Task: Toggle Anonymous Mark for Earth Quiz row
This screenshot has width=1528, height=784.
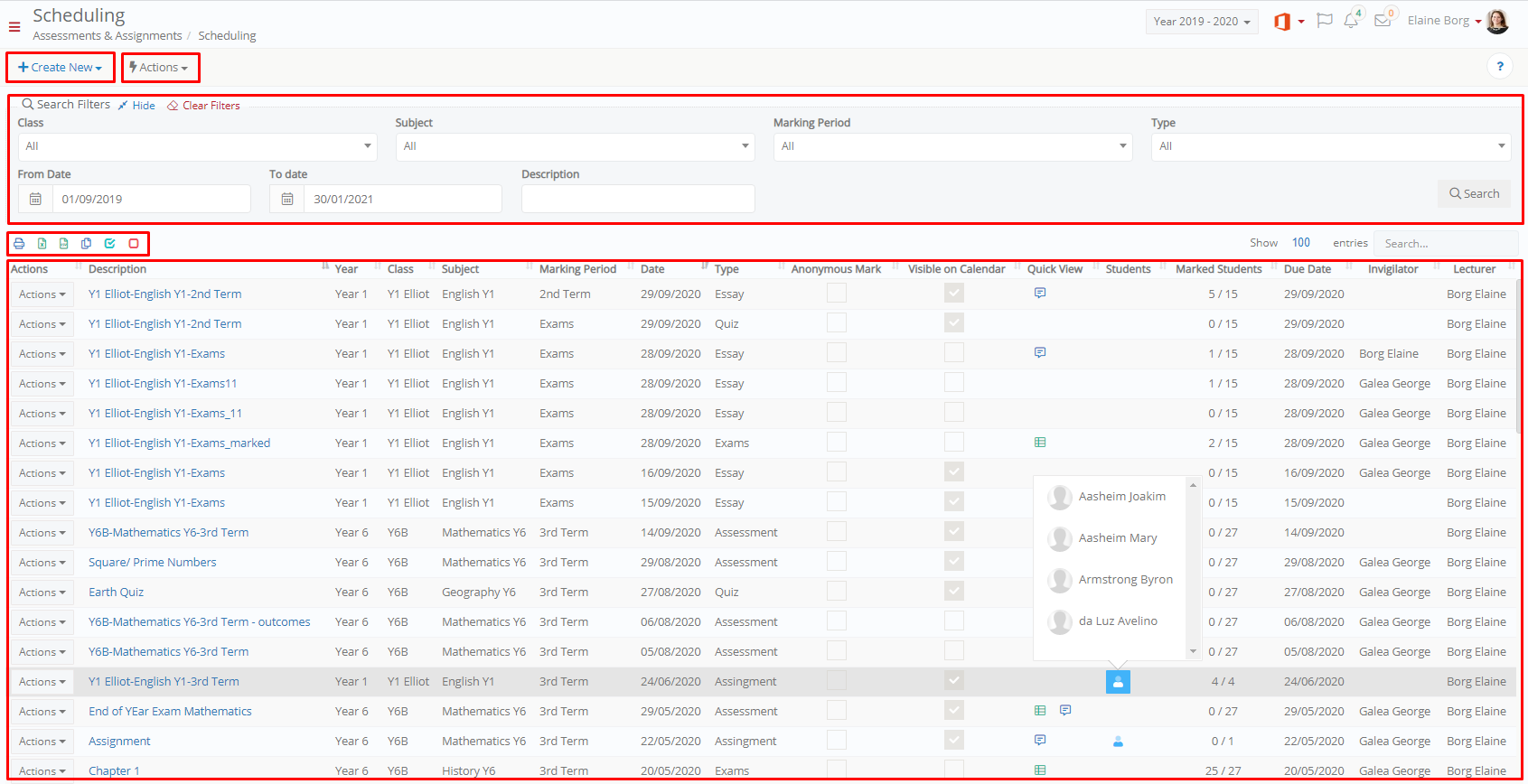Action: tap(837, 591)
